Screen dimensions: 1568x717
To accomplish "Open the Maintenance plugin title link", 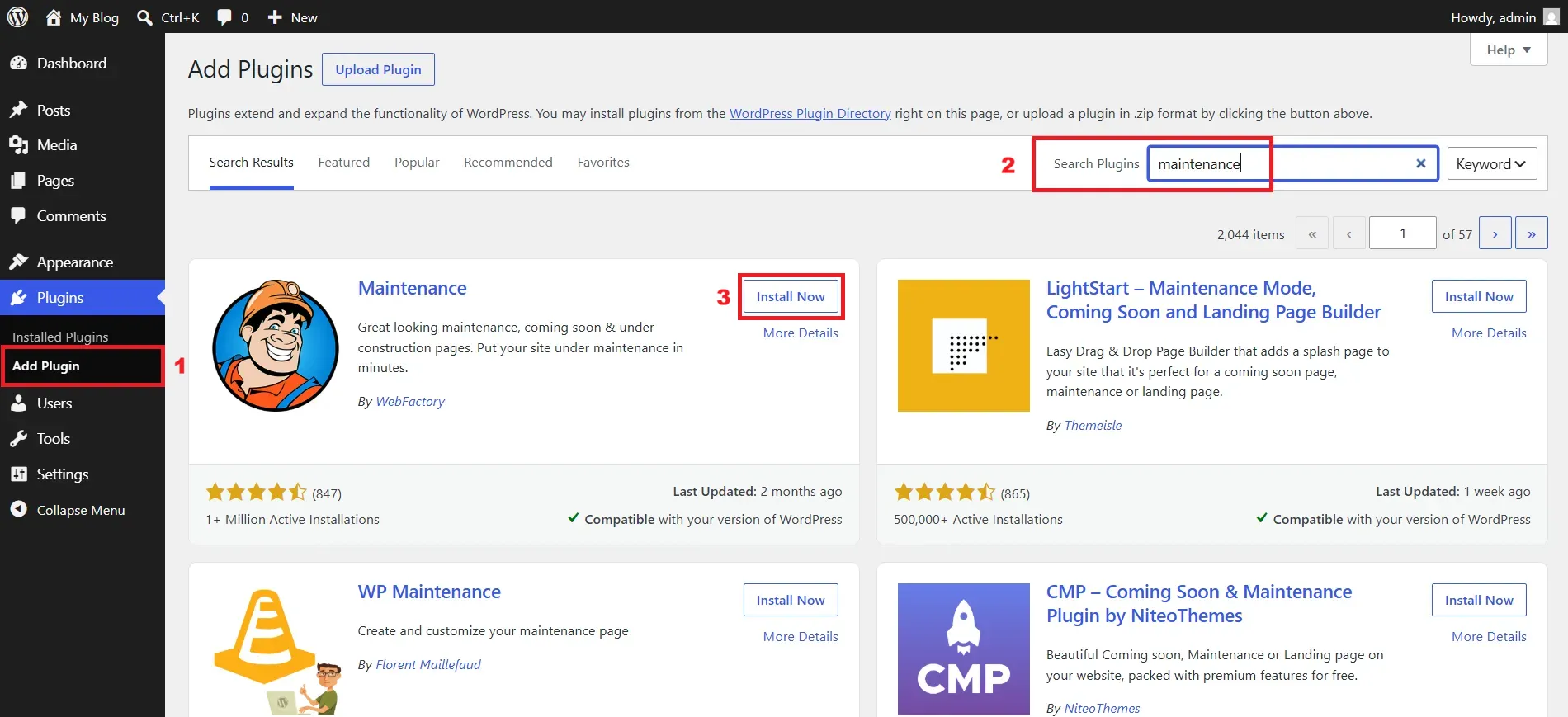I will pos(413,288).
